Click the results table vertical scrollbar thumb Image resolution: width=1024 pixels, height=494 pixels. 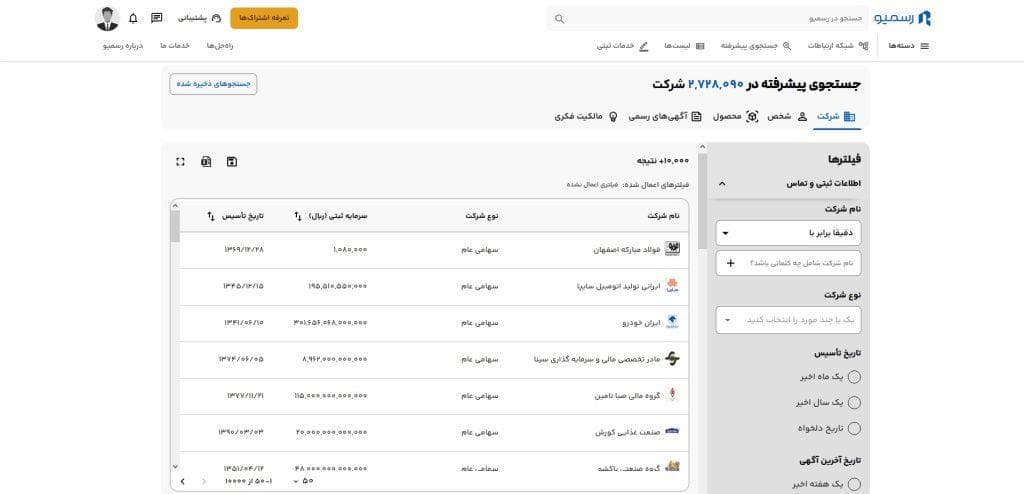pos(175,226)
